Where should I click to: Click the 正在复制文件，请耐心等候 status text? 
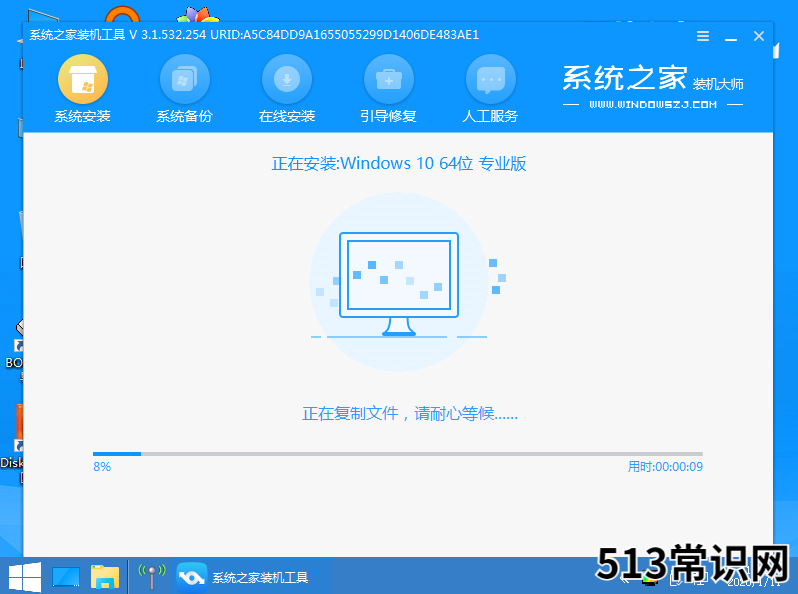click(x=410, y=413)
